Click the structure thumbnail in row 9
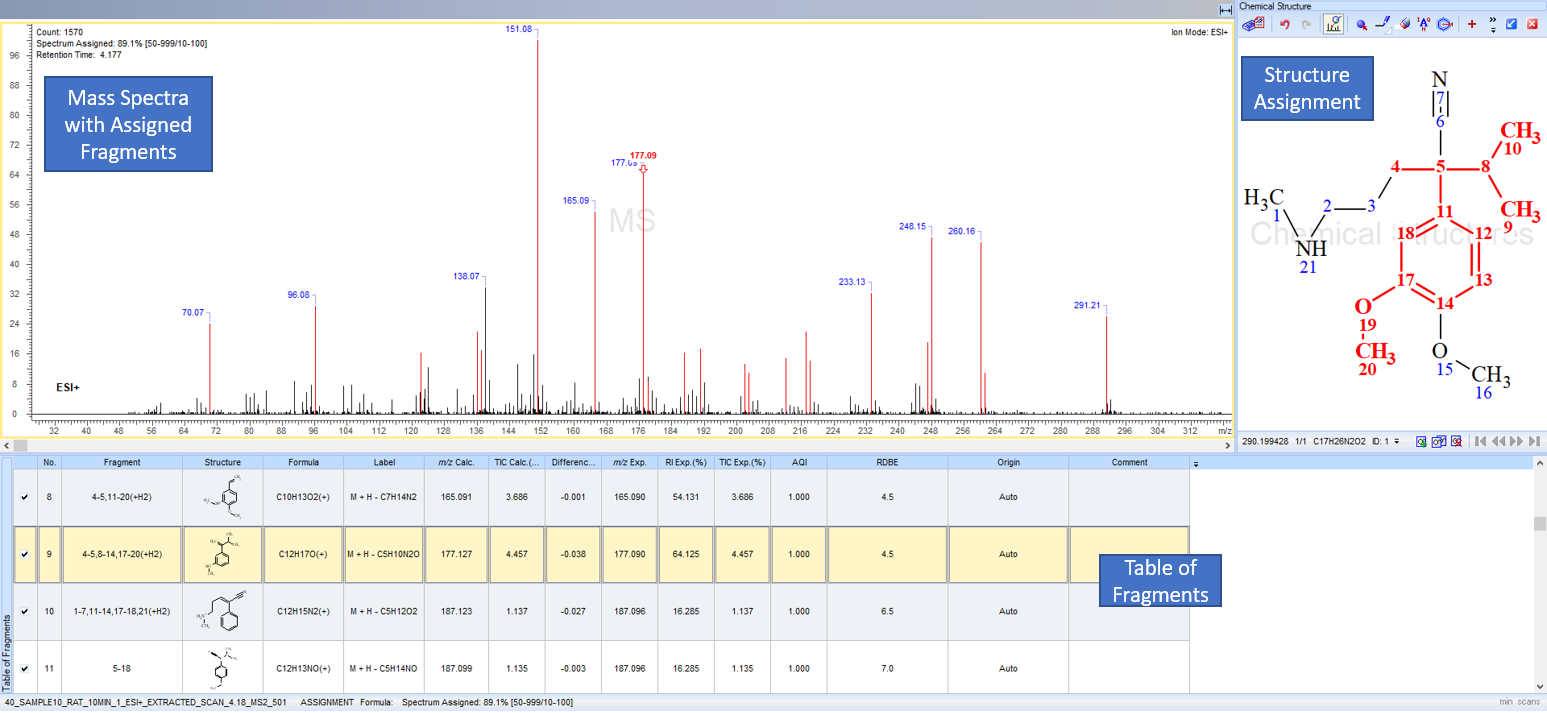Image resolution: width=1547 pixels, height=713 pixels. (223, 554)
